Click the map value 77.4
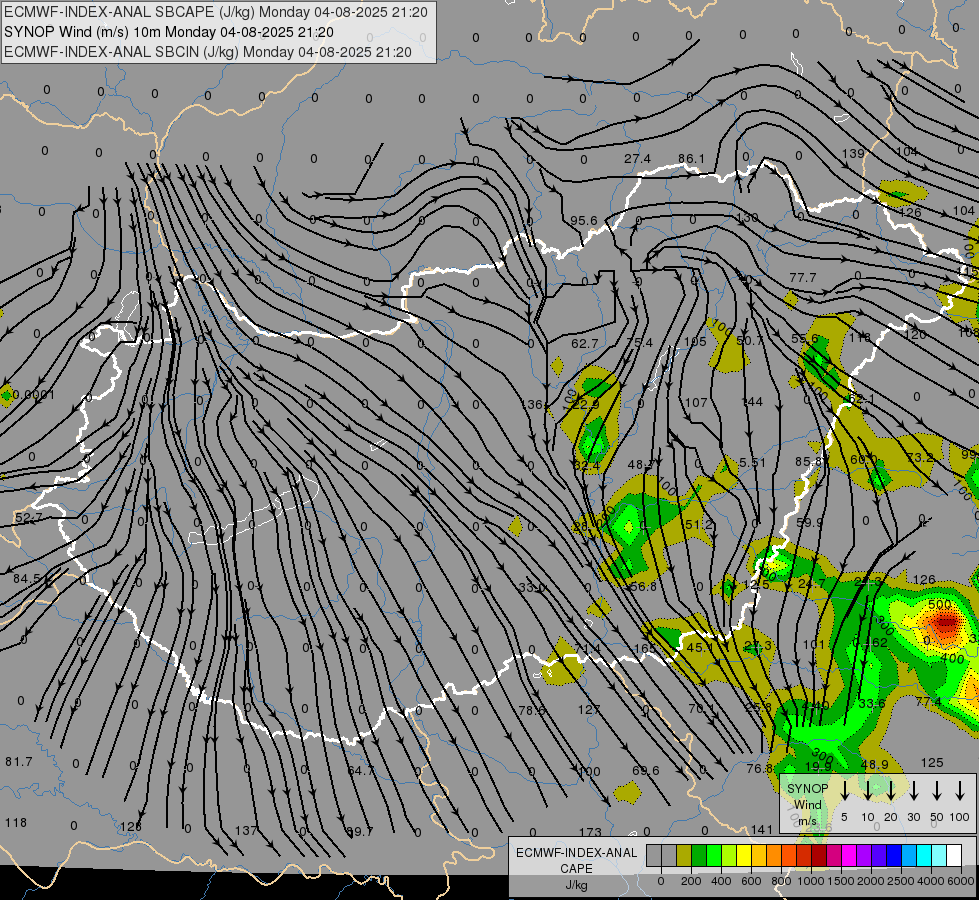Screen dimensions: 979x900 point(928,702)
